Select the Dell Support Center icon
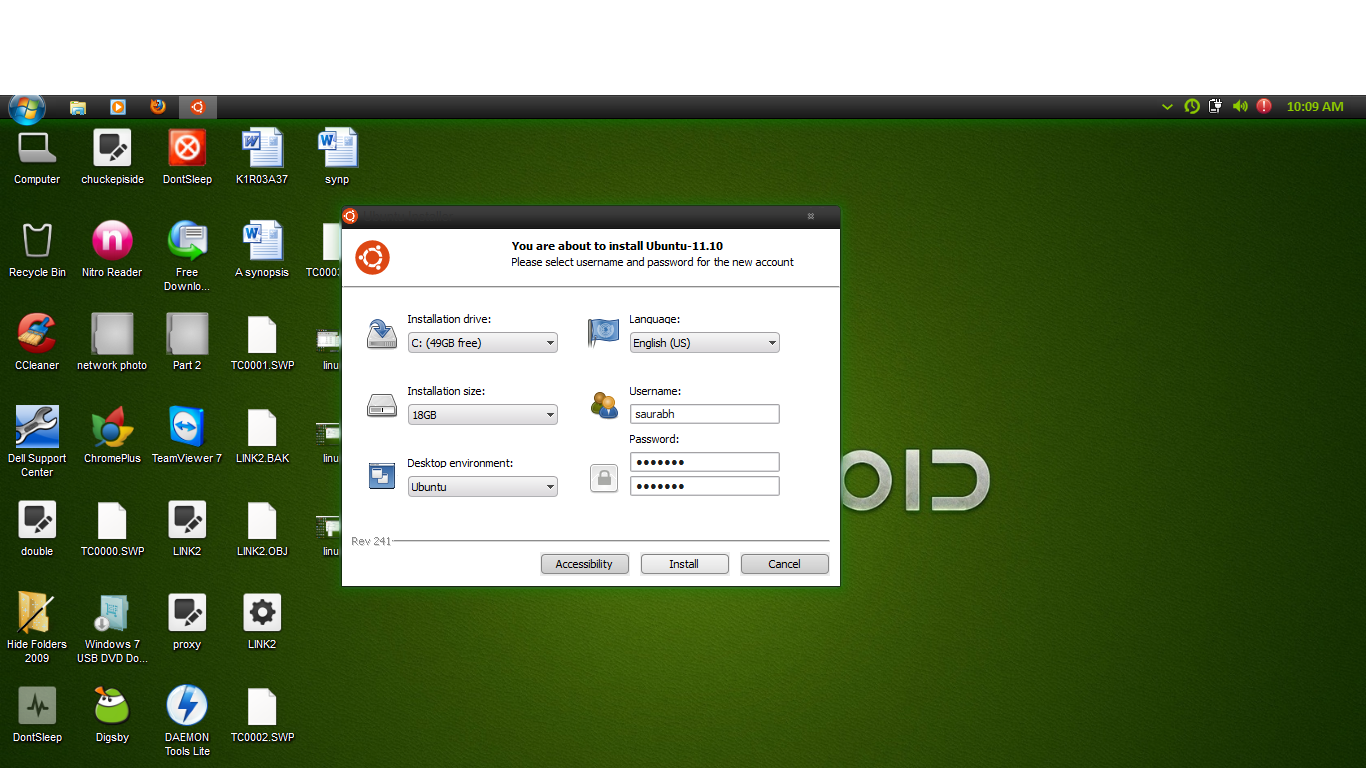The width and height of the screenshot is (1366, 768). tap(37, 443)
